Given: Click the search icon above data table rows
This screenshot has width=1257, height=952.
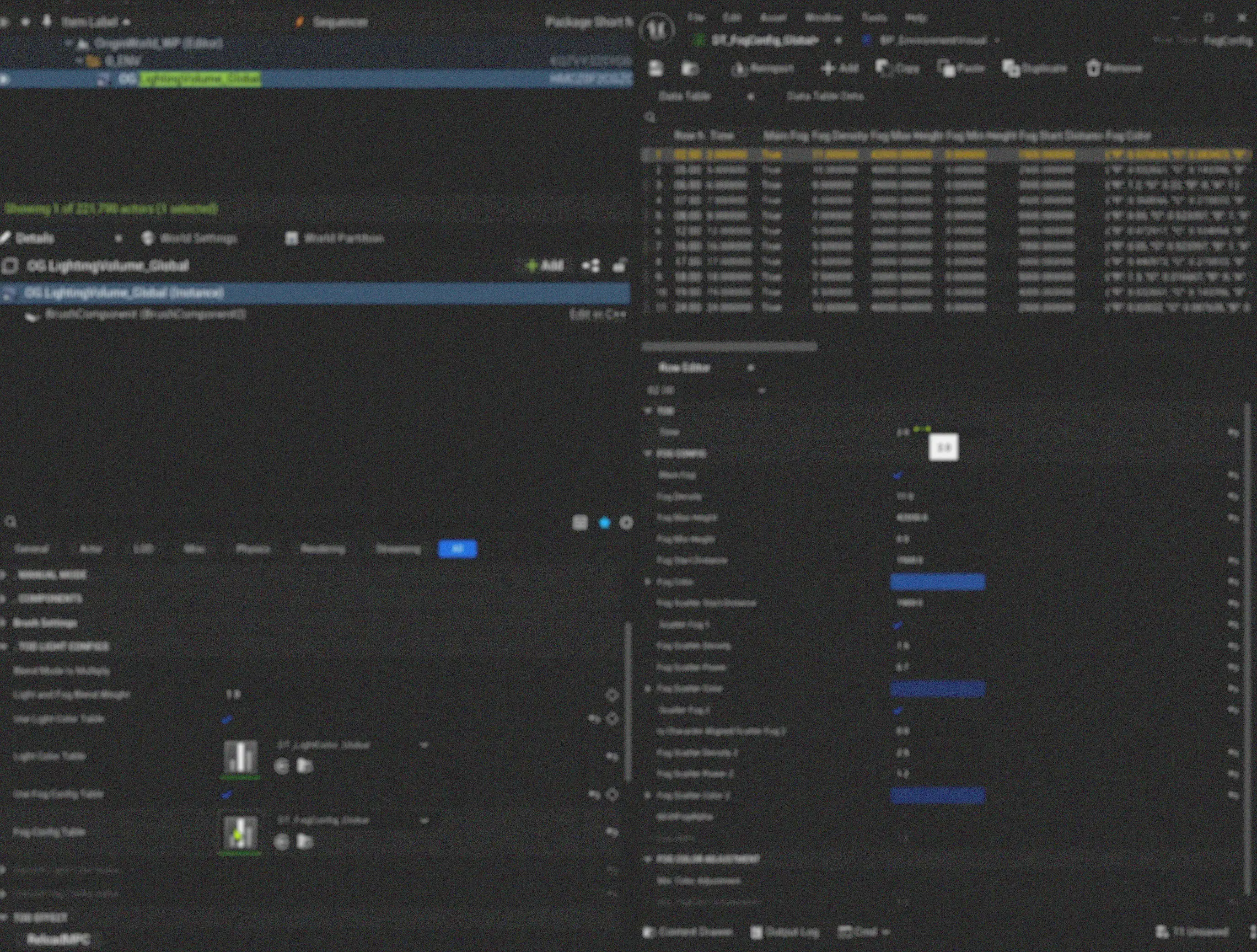Looking at the screenshot, I should point(650,117).
